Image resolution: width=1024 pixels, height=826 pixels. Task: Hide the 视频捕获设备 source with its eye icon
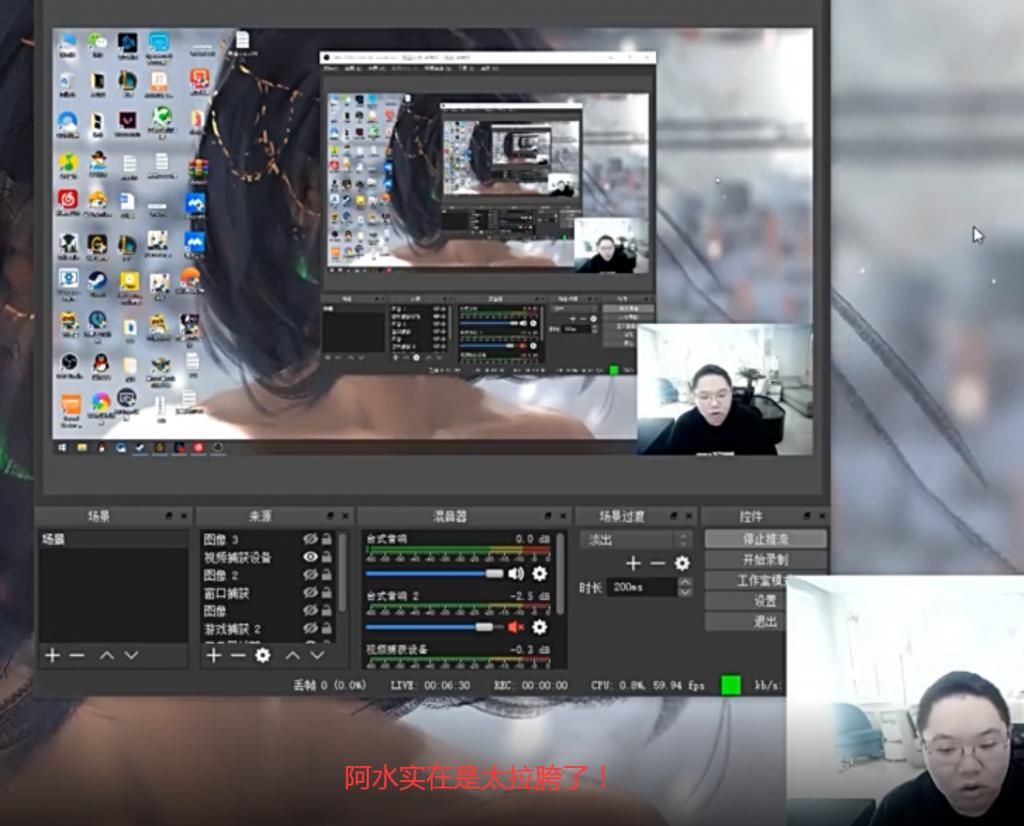pyautogui.click(x=310, y=556)
